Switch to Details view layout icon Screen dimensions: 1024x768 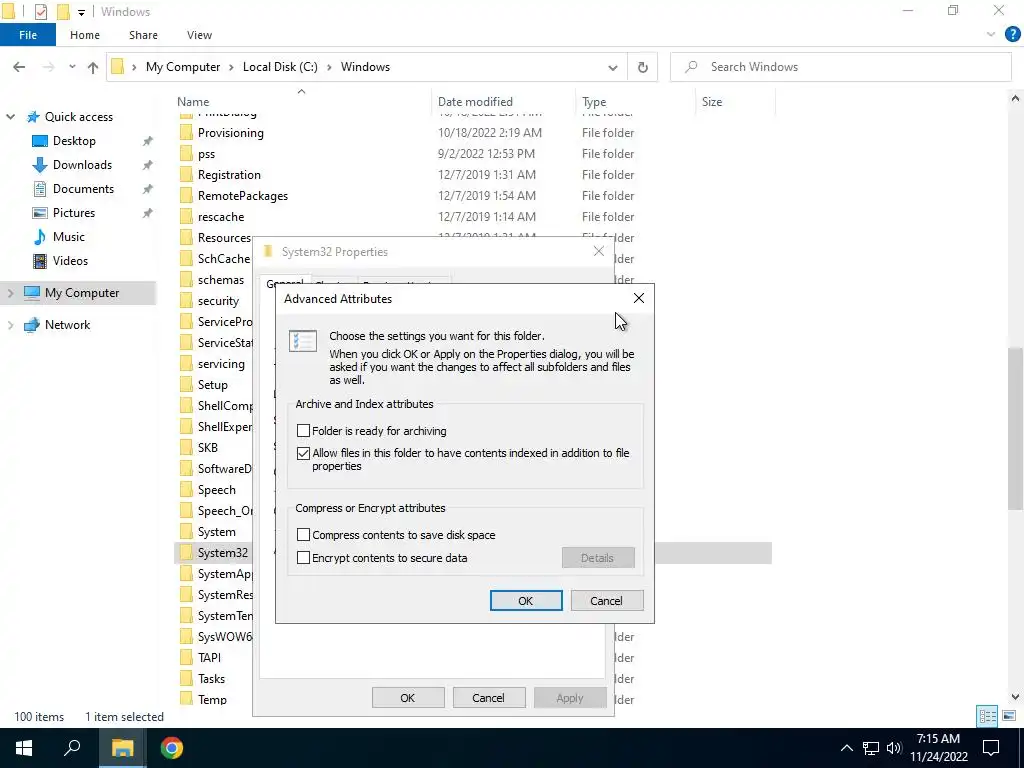coord(987,716)
